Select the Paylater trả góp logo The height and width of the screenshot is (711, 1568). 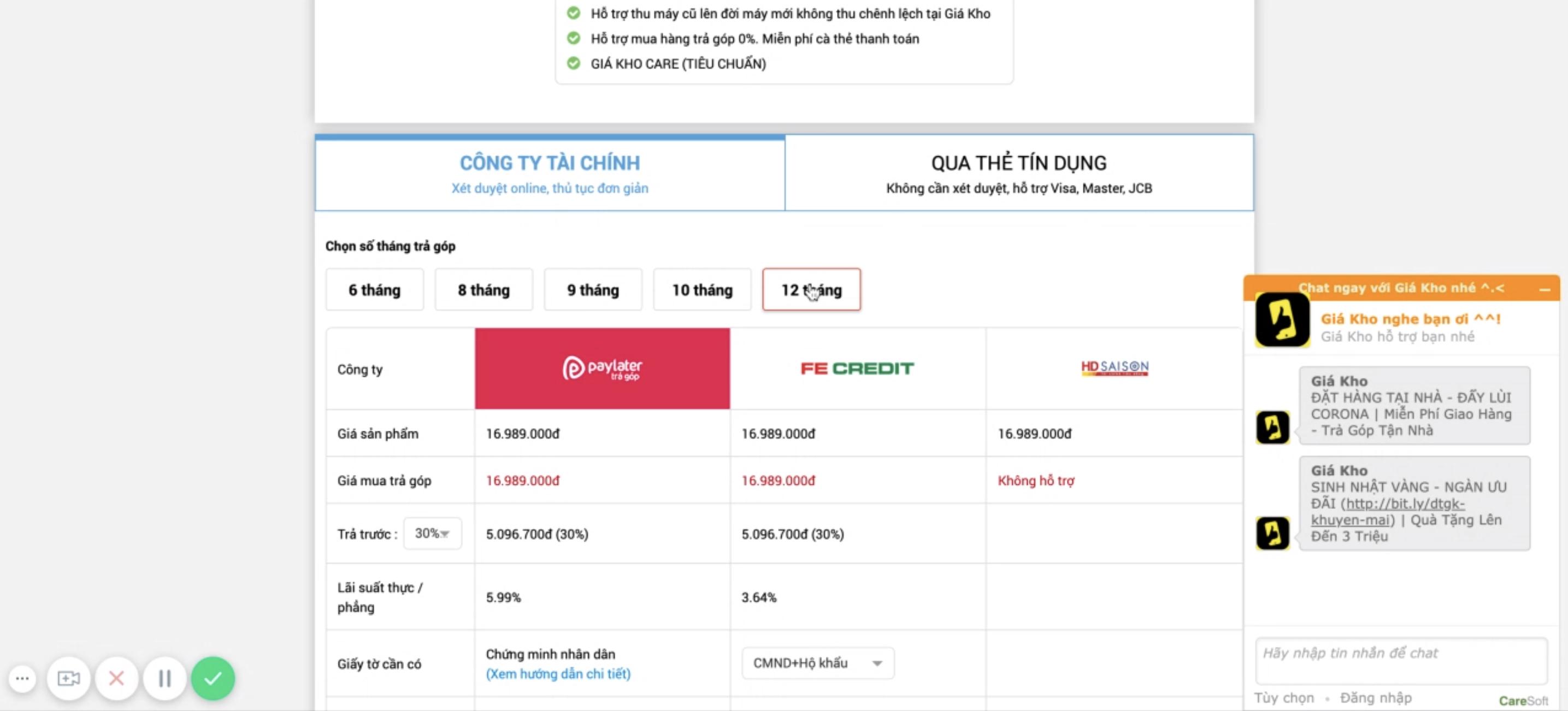point(602,368)
